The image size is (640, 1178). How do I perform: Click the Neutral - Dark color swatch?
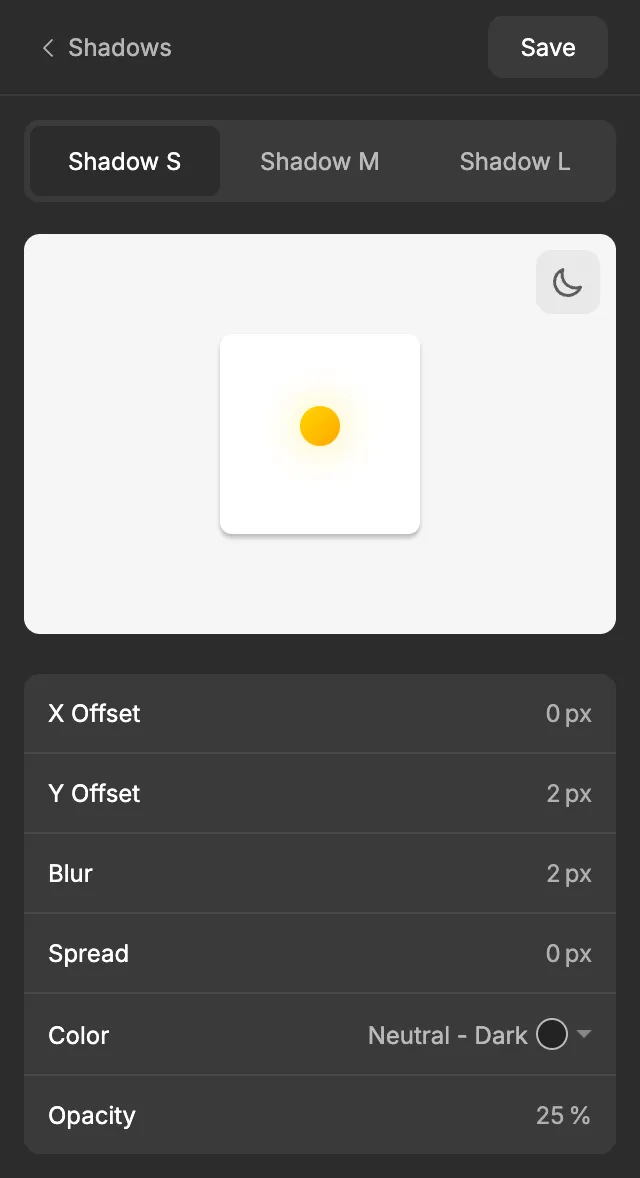click(551, 1034)
